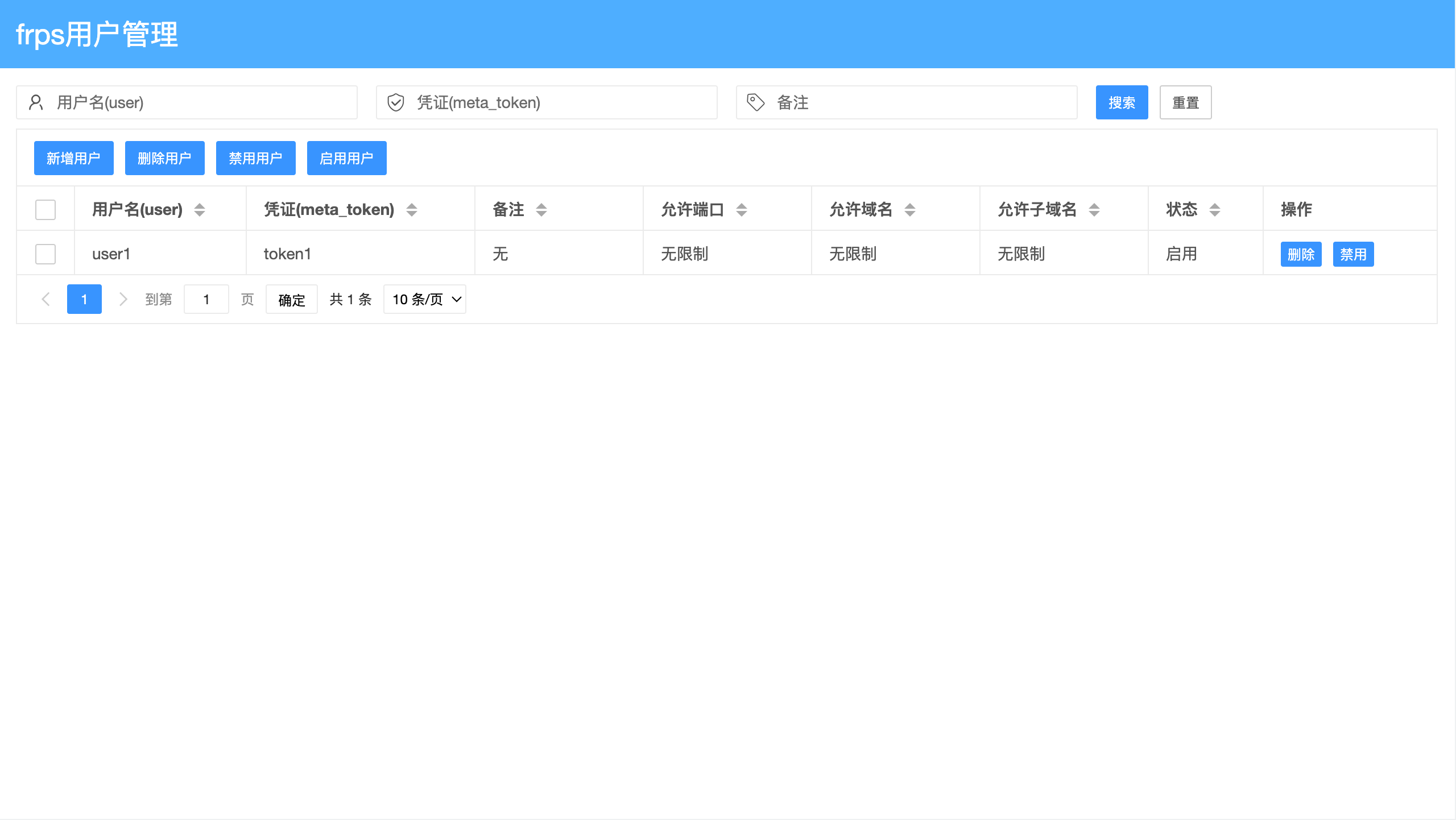Sort the 允许子域名 column
The image size is (1456, 820).
(x=1094, y=210)
